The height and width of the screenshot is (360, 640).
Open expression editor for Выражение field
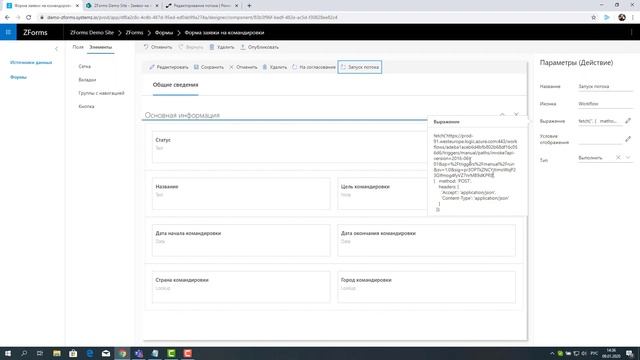click(628, 121)
